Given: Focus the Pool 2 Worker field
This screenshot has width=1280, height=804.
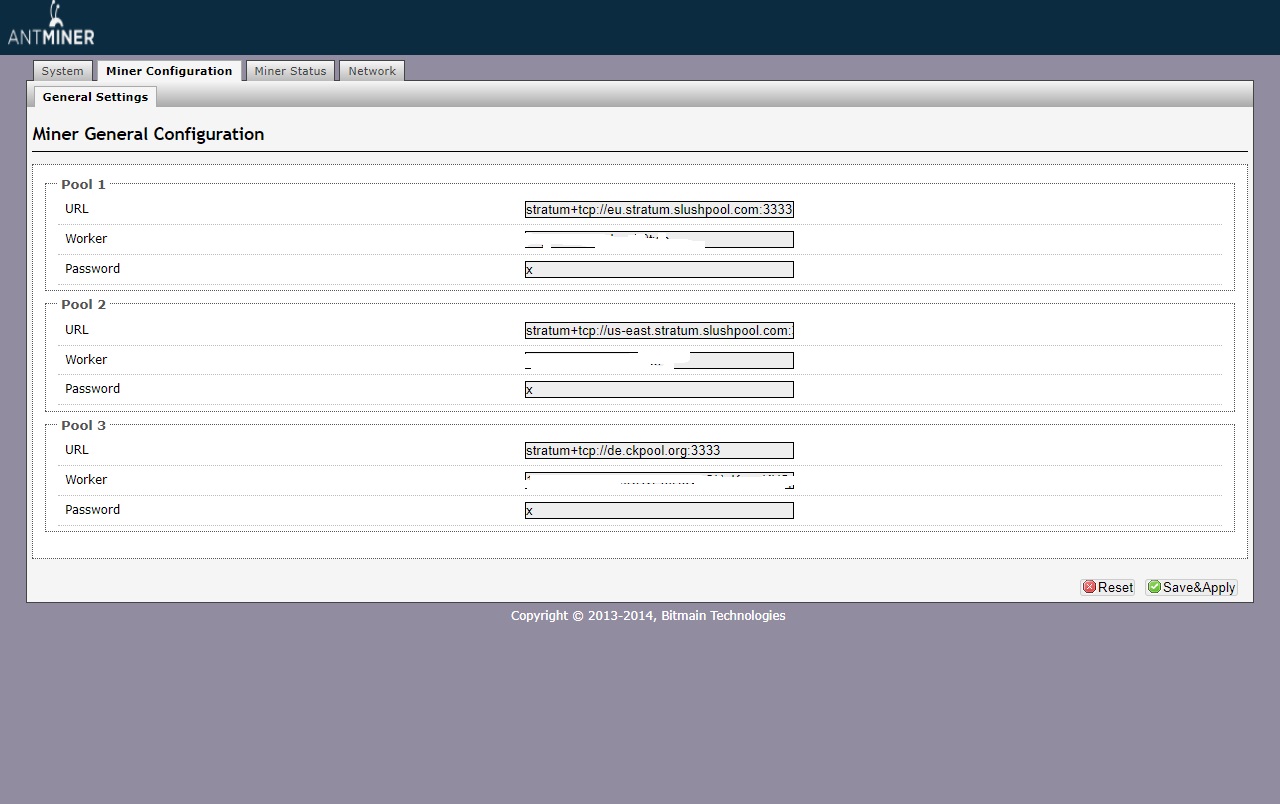Looking at the screenshot, I should click(659, 360).
